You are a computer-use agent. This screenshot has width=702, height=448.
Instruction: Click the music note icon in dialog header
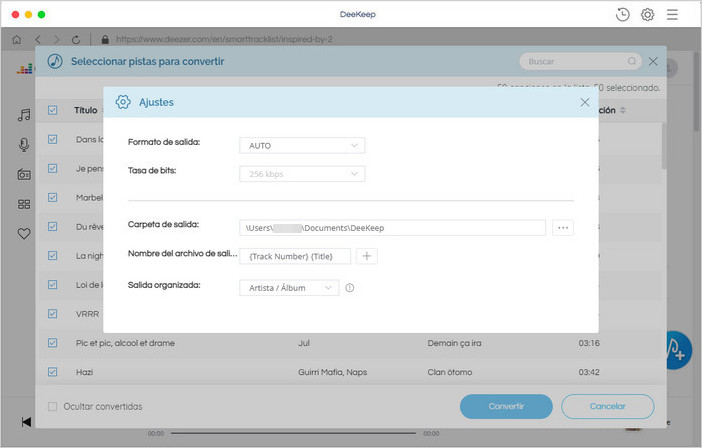pos(55,61)
